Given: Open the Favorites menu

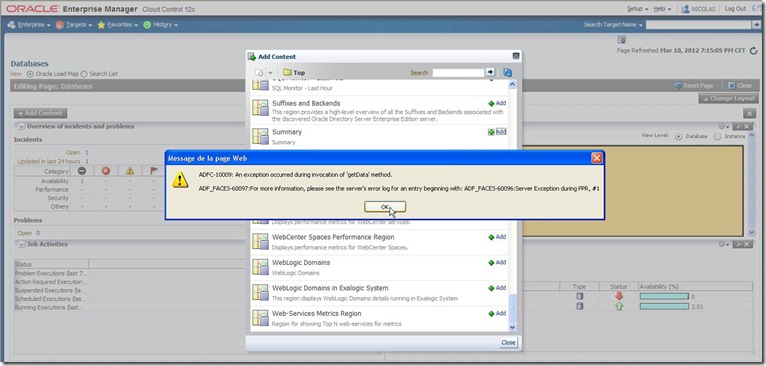Looking at the screenshot, I should click(x=117, y=24).
